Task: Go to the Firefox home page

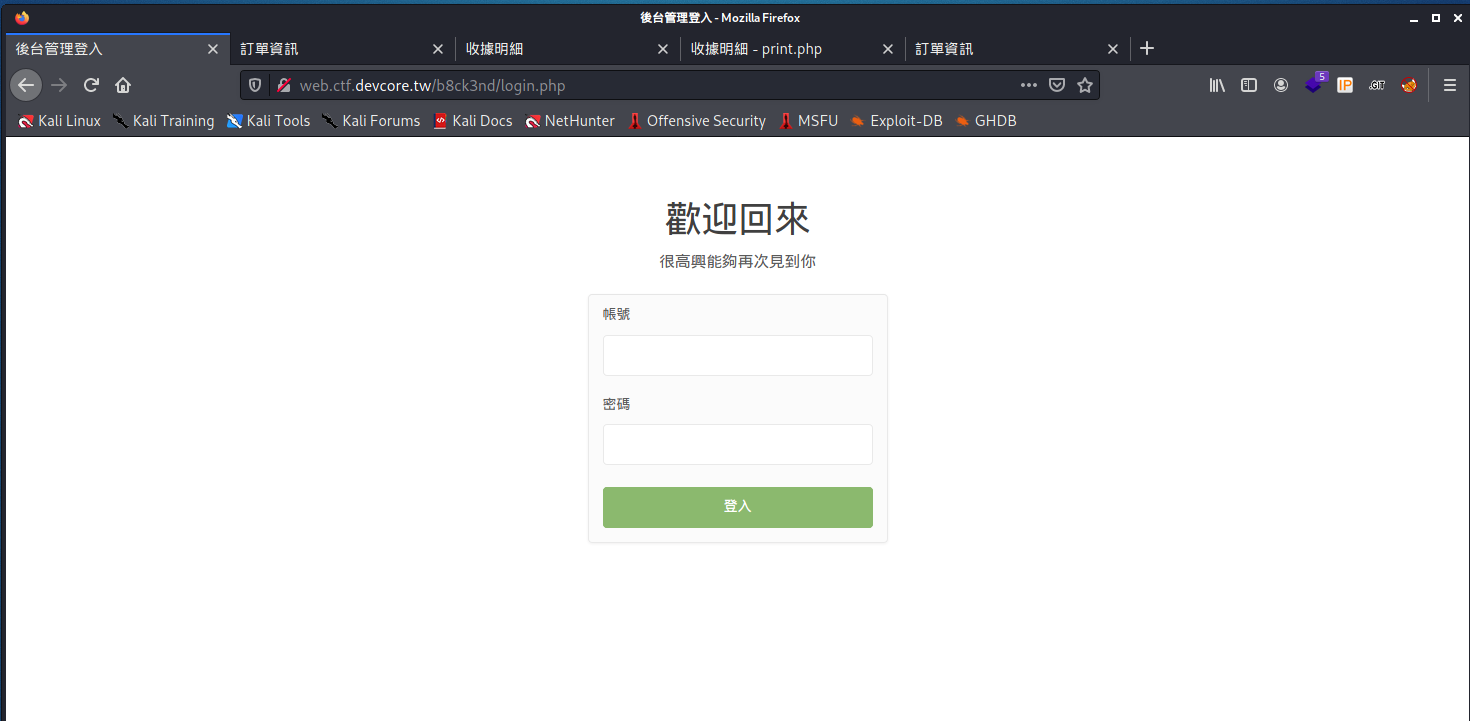Action: pyautogui.click(x=123, y=85)
